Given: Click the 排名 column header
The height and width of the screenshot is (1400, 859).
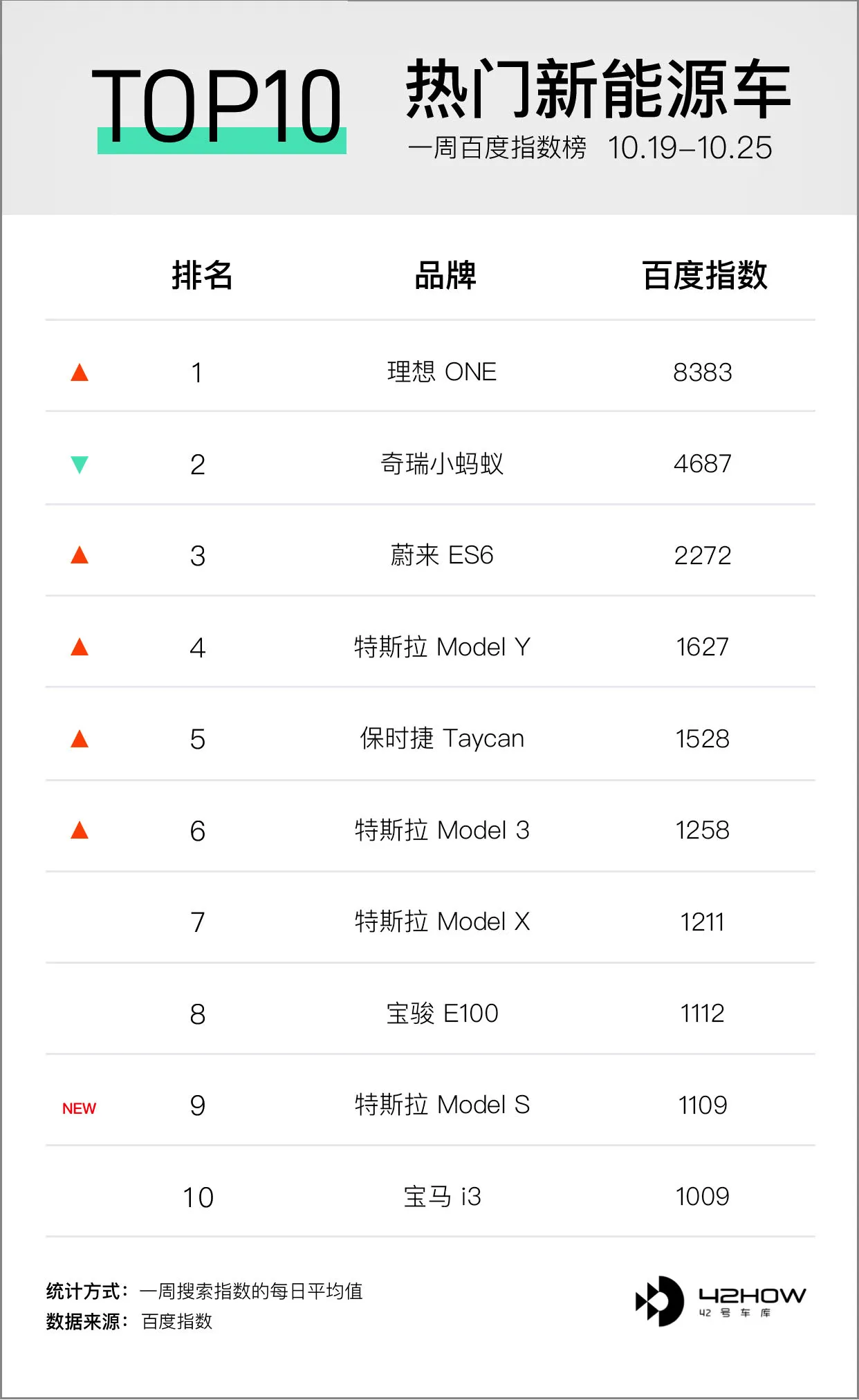Looking at the screenshot, I should coord(202,275).
